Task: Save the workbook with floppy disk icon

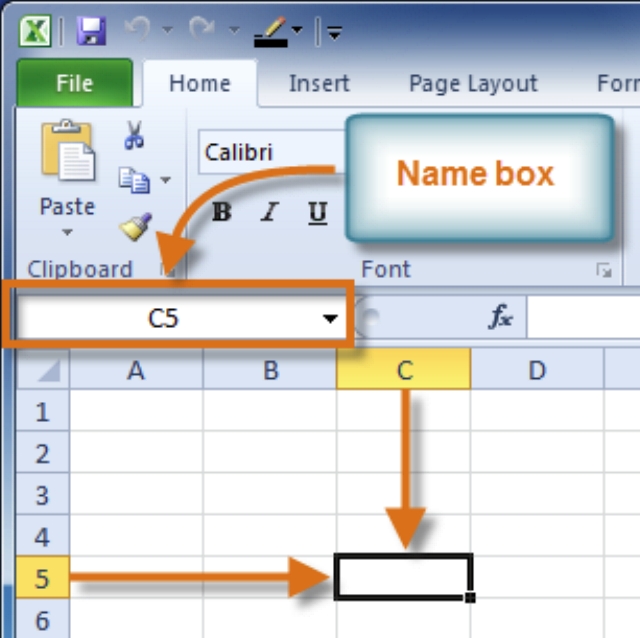Action: coord(91,31)
